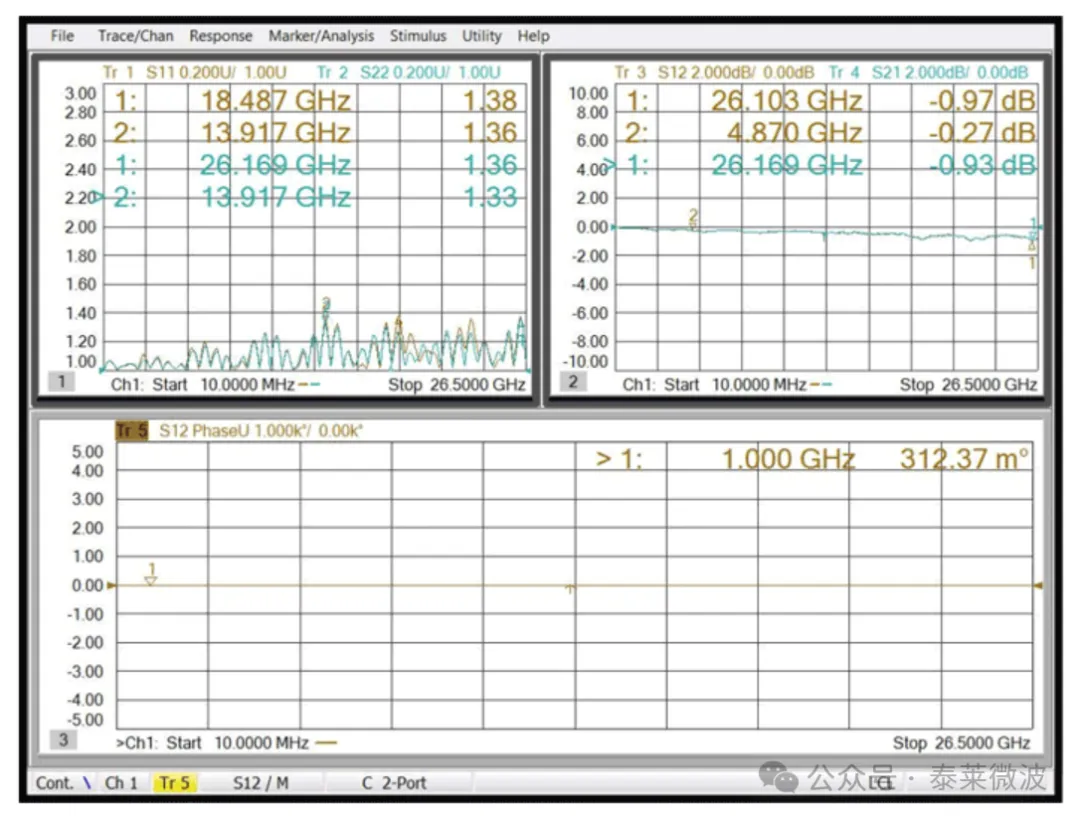The width and height of the screenshot is (1080, 820).
Task: Click window 3 number box
Action: coord(62,740)
